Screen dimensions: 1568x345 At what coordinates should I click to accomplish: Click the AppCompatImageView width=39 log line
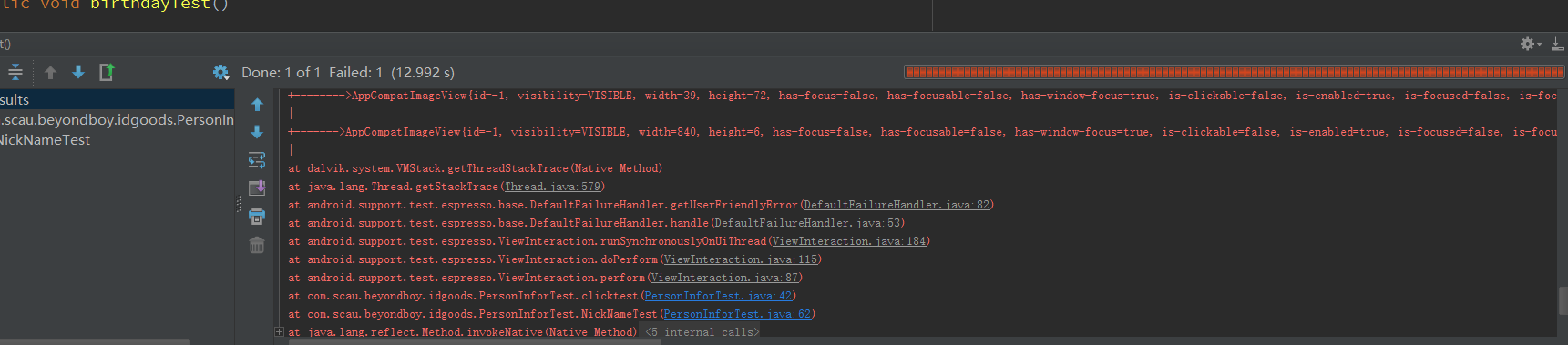922,96
